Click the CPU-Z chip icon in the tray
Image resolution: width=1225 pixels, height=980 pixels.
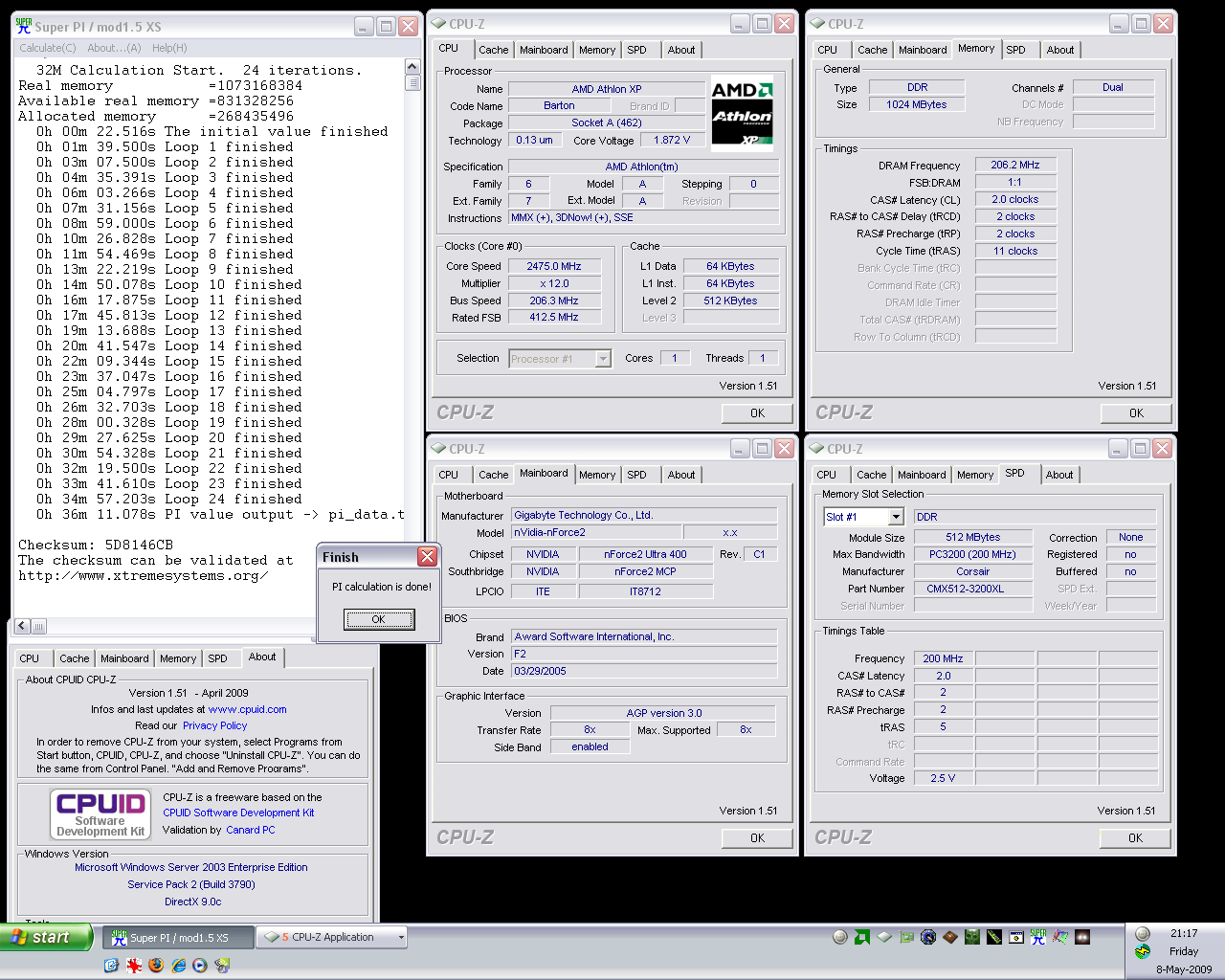pos(884,937)
